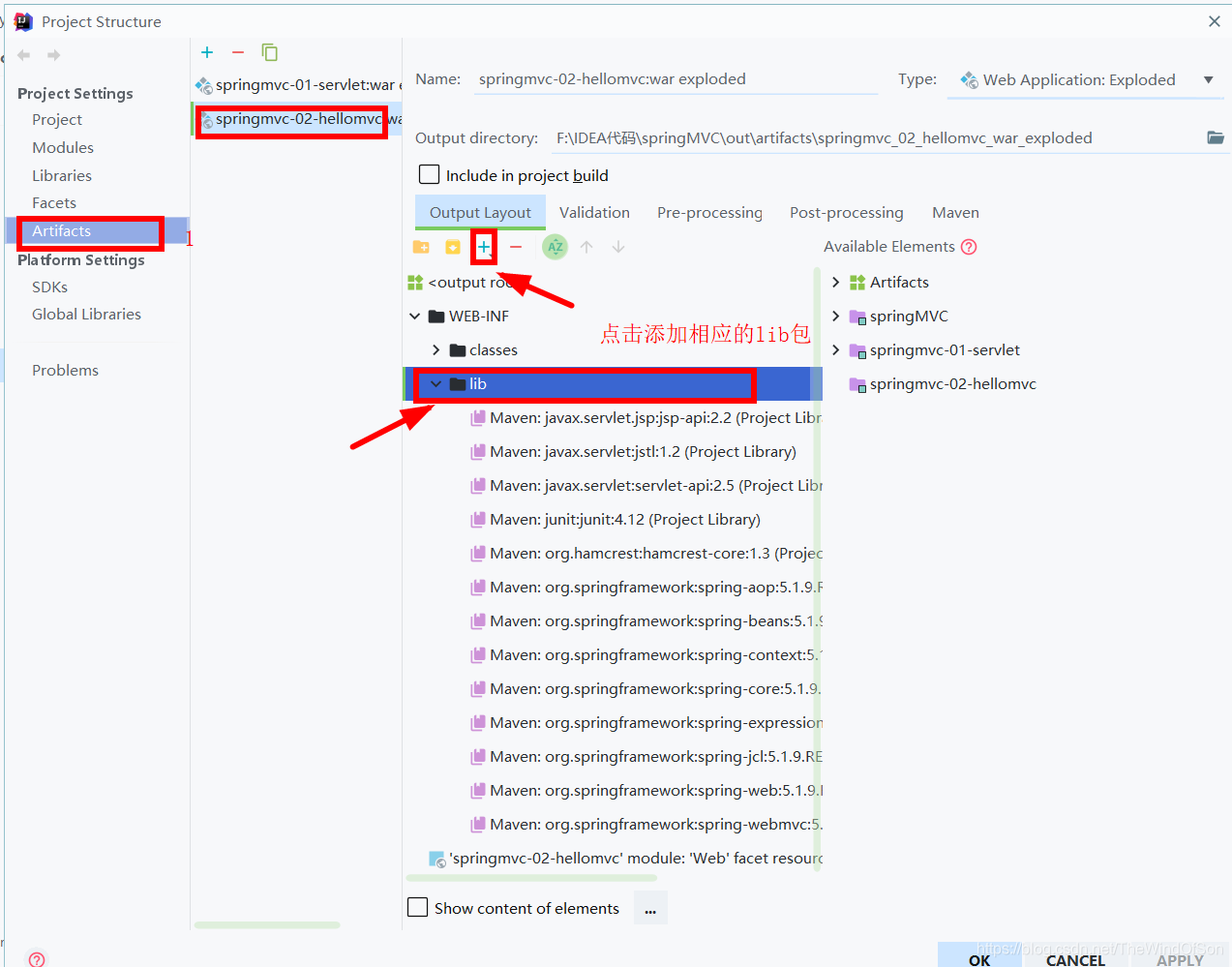
Task: Expand Artifacts in Available Elements
Action: pos(836,283)
